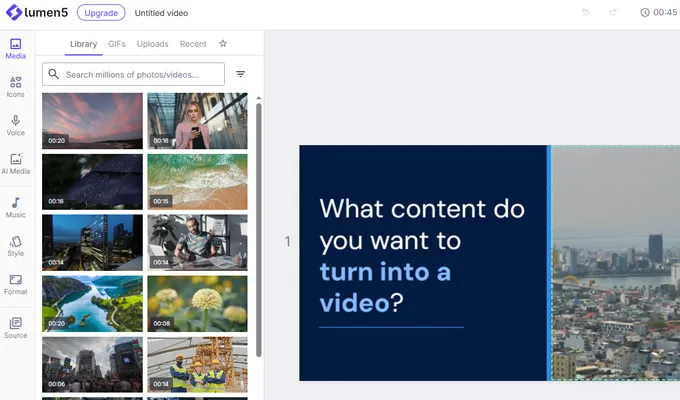Image resolution: width=680 pixels, height=400 pixels.
Task: Click the magnifier search icon
Action: click(x=54, y=74)
